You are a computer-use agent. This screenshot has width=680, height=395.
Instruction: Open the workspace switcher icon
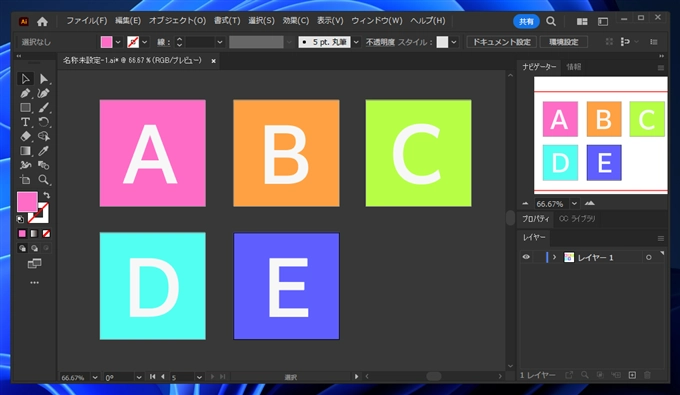603,21
